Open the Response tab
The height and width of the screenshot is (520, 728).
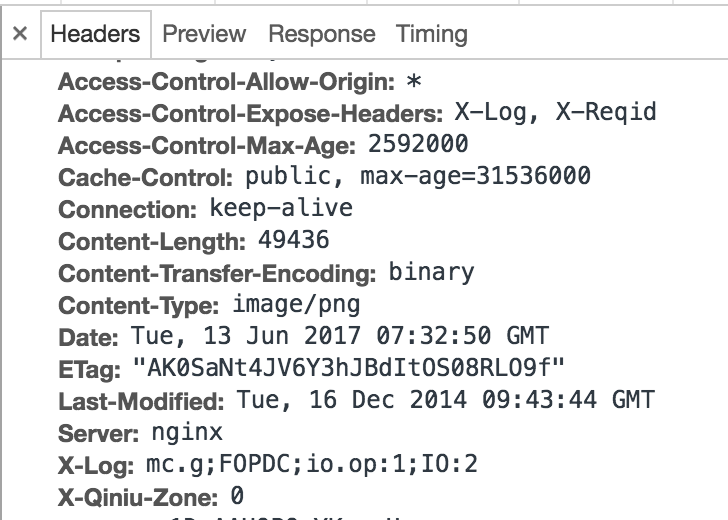(x=322, y=34)
